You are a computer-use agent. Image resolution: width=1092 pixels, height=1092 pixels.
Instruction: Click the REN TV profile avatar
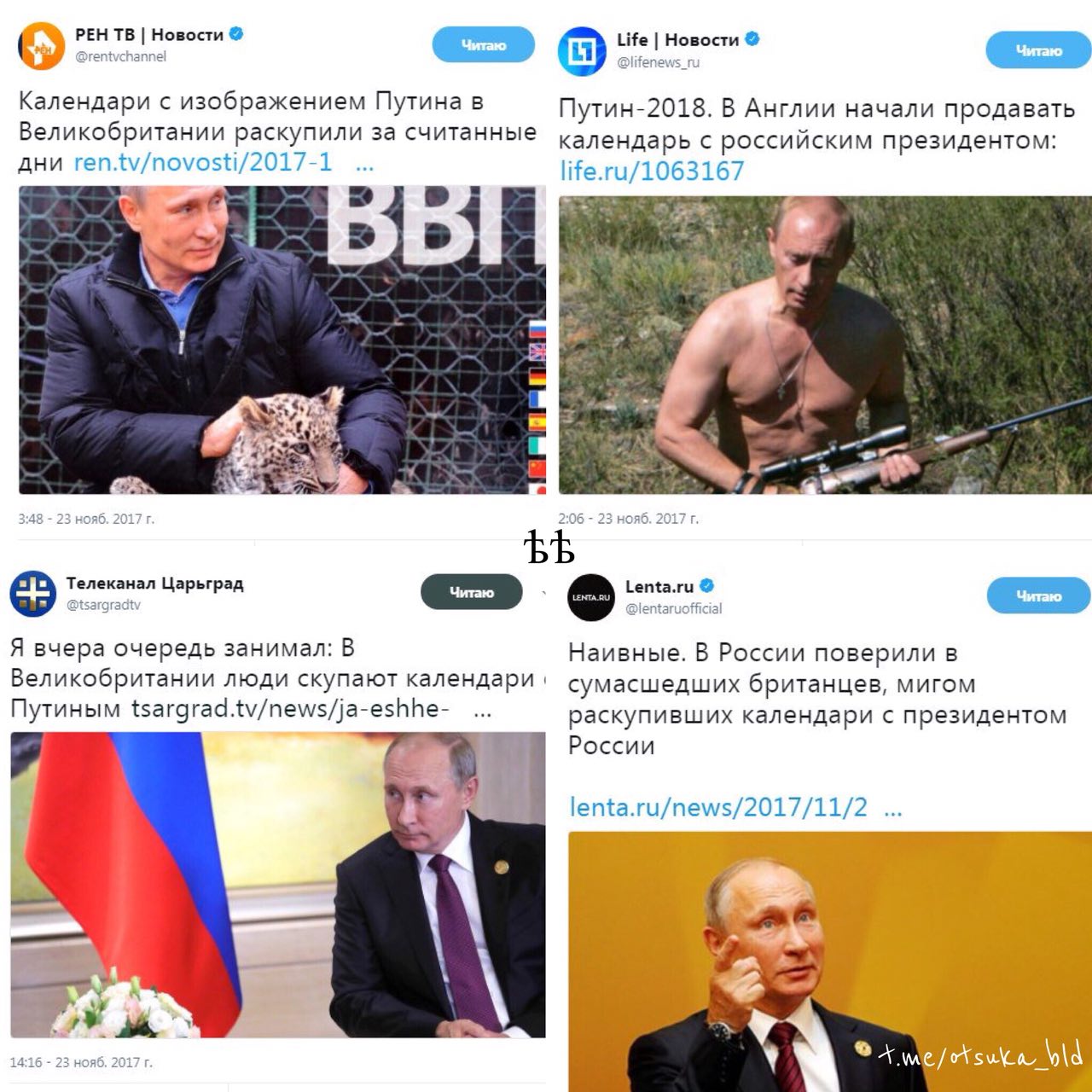click(42, 46)
